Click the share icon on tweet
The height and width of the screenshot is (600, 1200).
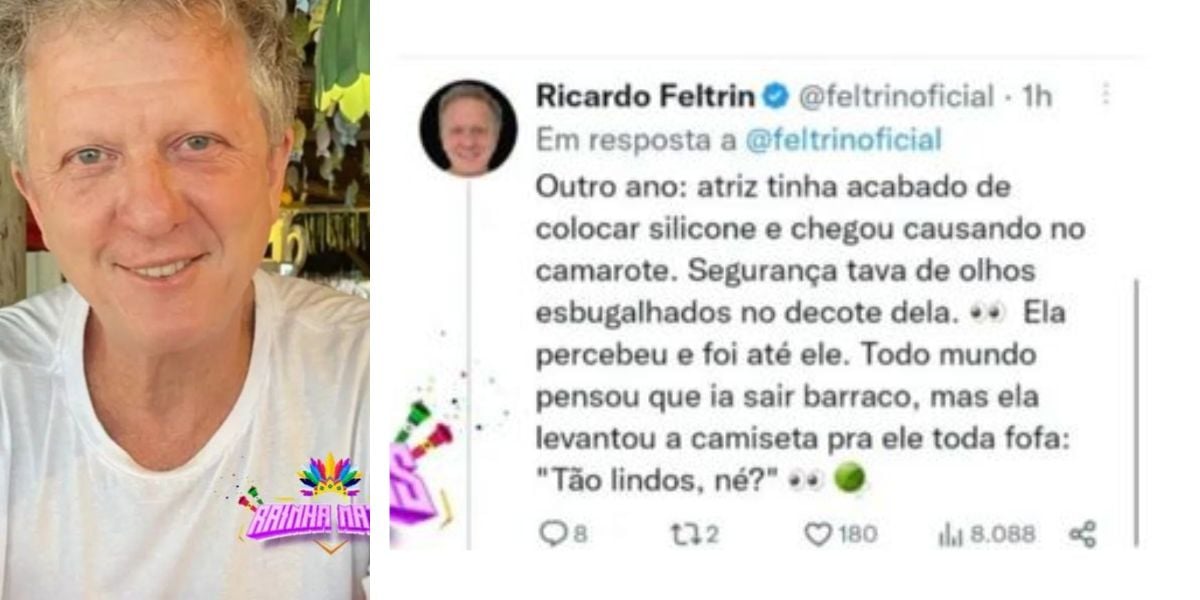(1082, 535)
